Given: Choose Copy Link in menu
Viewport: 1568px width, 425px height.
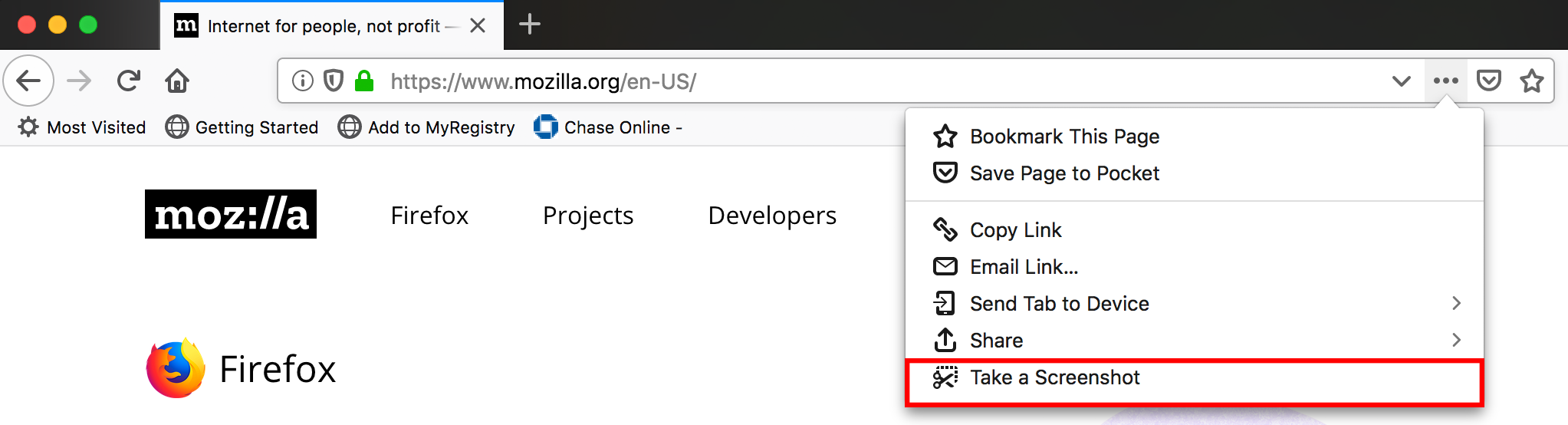Looking at the screenshot, I should [1195, 230].
